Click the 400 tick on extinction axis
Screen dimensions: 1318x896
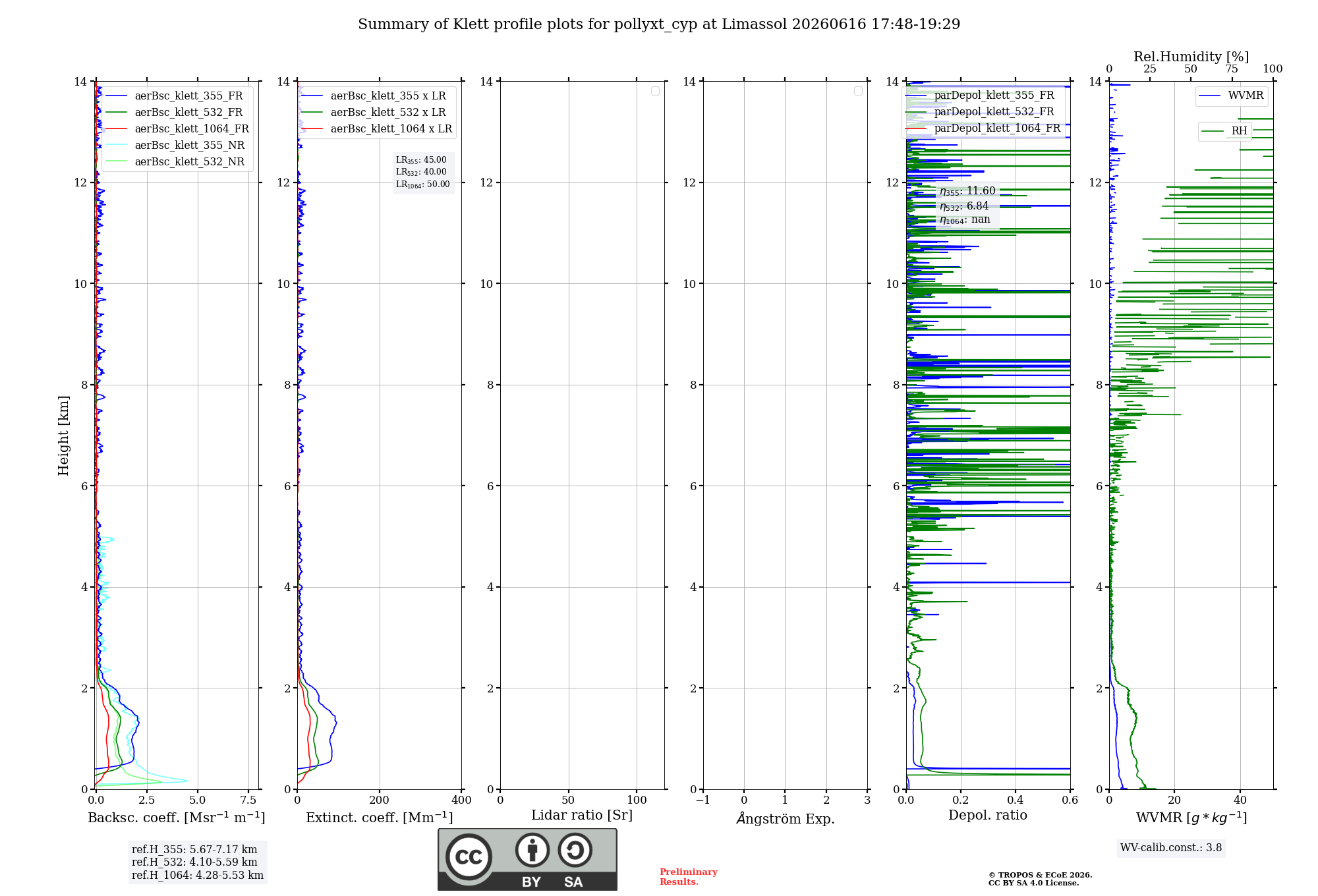coord(461,800)
